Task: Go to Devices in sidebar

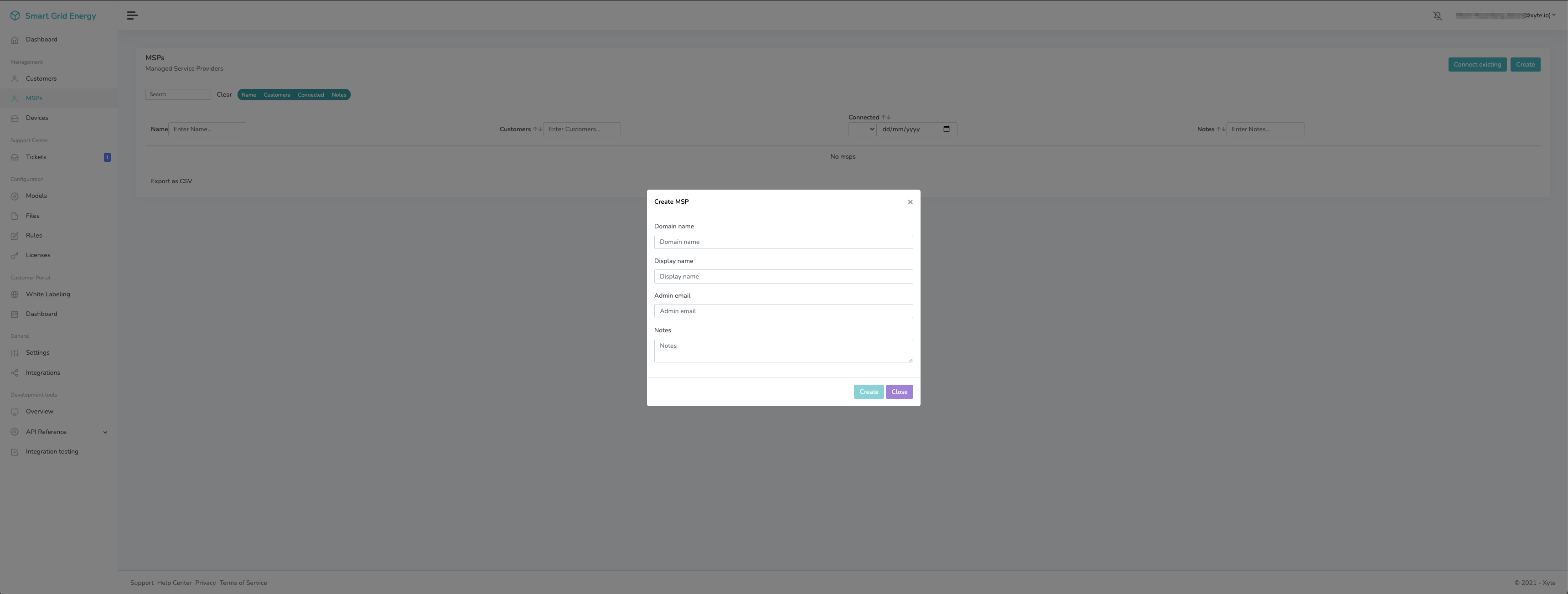Action: click(x=36, y=118)
